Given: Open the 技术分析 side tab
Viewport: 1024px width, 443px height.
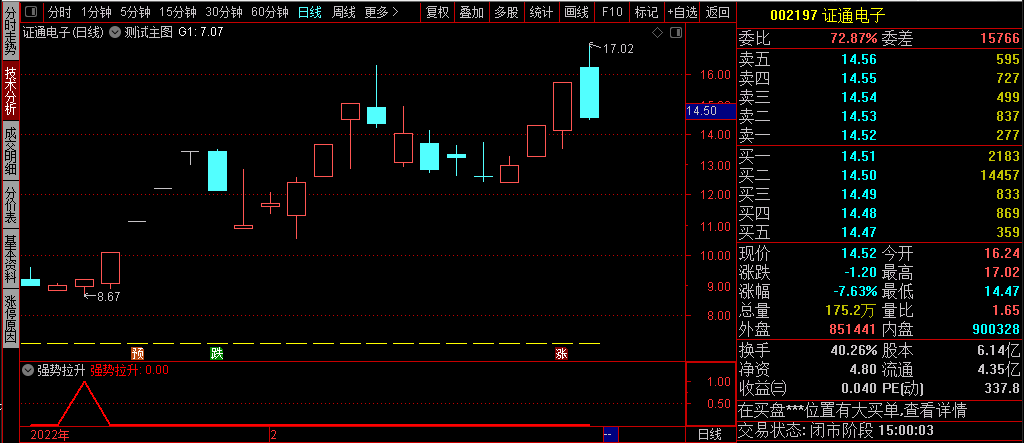Looking at the screenshot, I should point(10,90).
